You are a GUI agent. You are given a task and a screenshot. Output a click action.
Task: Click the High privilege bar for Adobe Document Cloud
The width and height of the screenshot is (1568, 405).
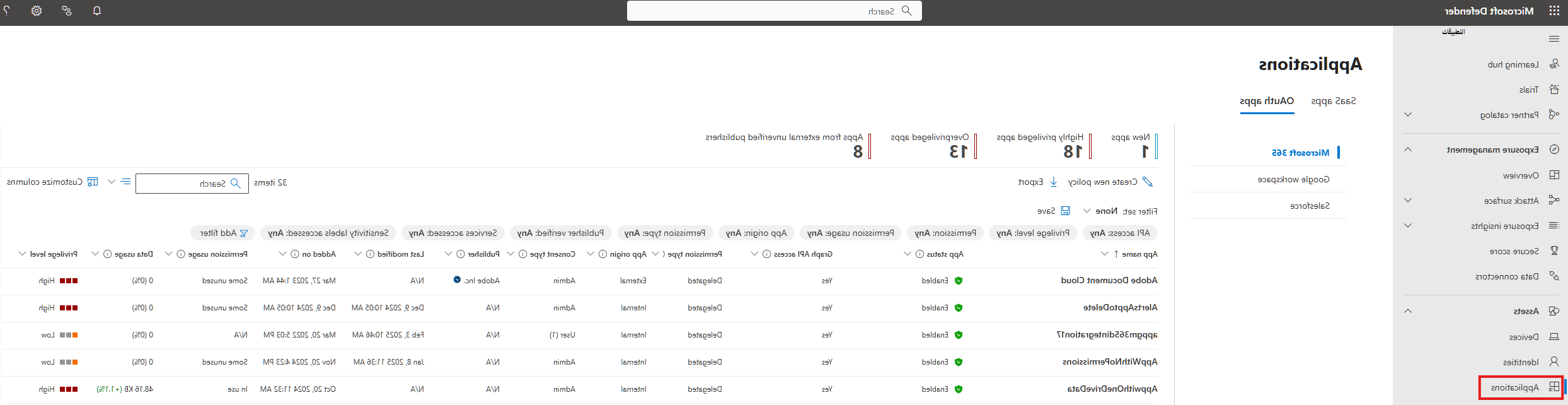click(69, 281)
